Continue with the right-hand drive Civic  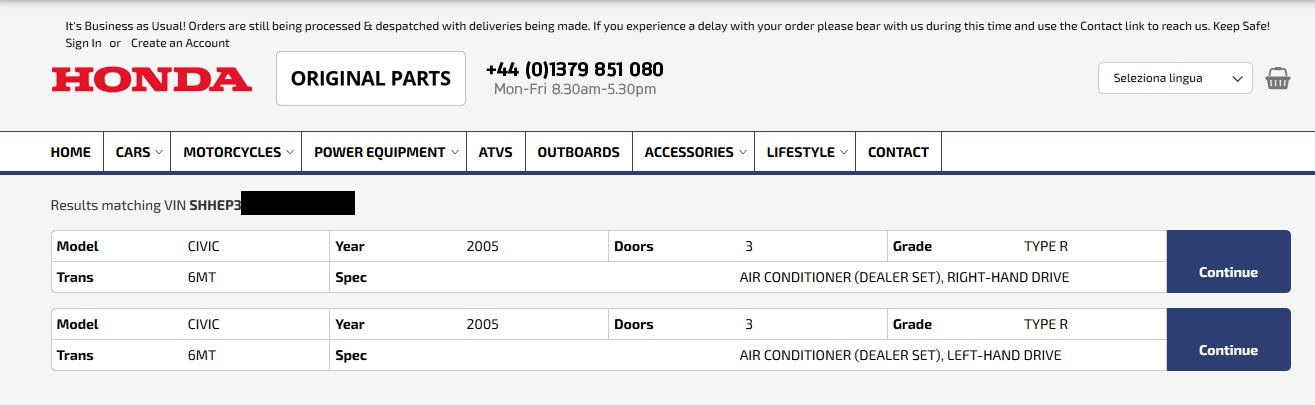[x=1228, y=262]
